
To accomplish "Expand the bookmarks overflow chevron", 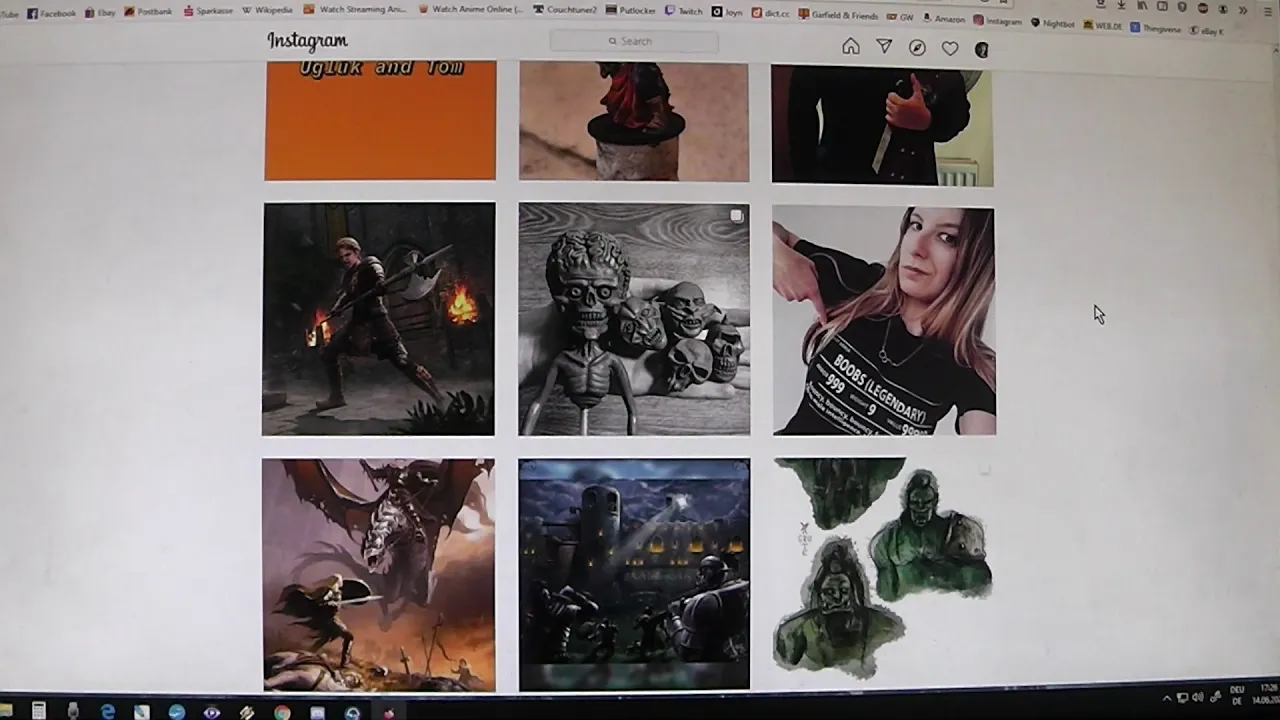I will point(1243,9).
